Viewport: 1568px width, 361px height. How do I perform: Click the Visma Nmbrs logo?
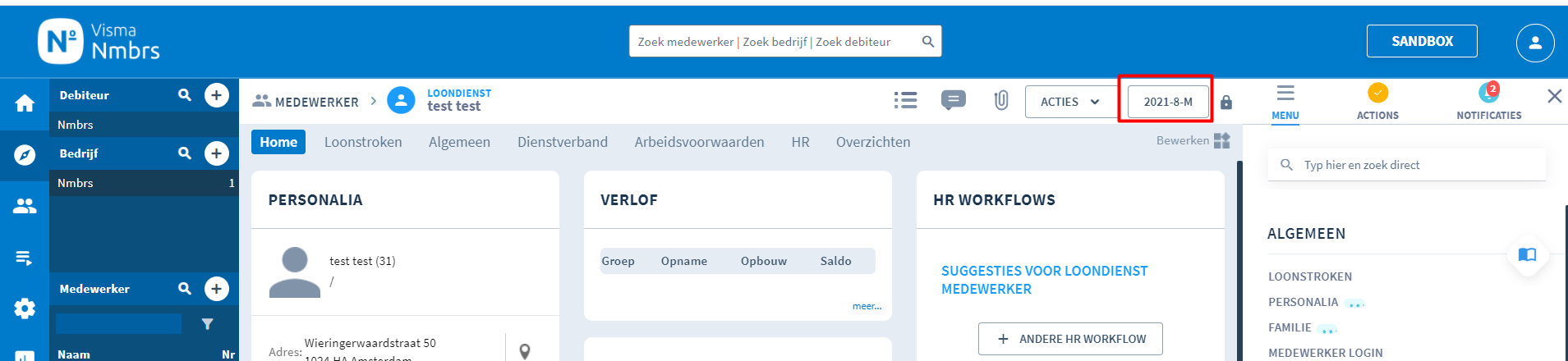pyautogui.click(x=99, y=41)
